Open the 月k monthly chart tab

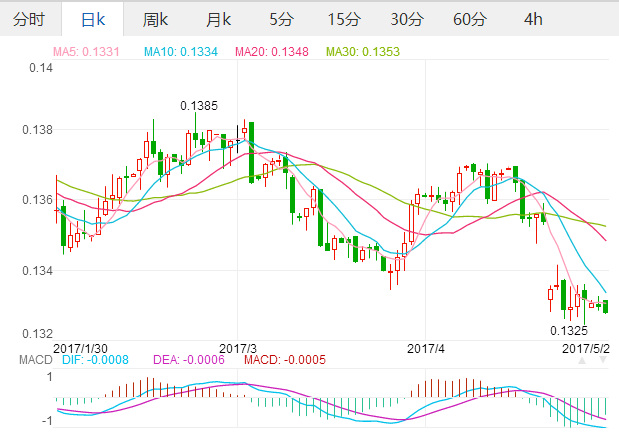pos(218,19)
